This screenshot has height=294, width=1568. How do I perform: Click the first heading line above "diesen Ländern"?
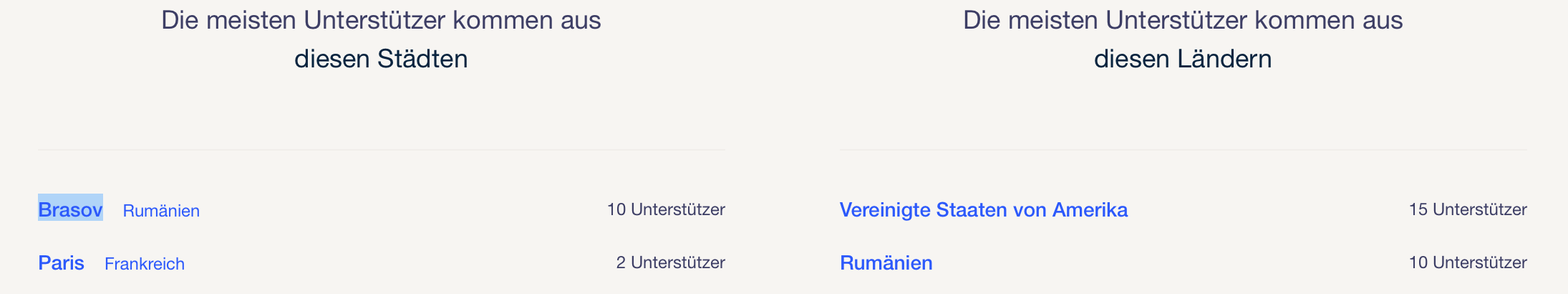coord(1183,20)
